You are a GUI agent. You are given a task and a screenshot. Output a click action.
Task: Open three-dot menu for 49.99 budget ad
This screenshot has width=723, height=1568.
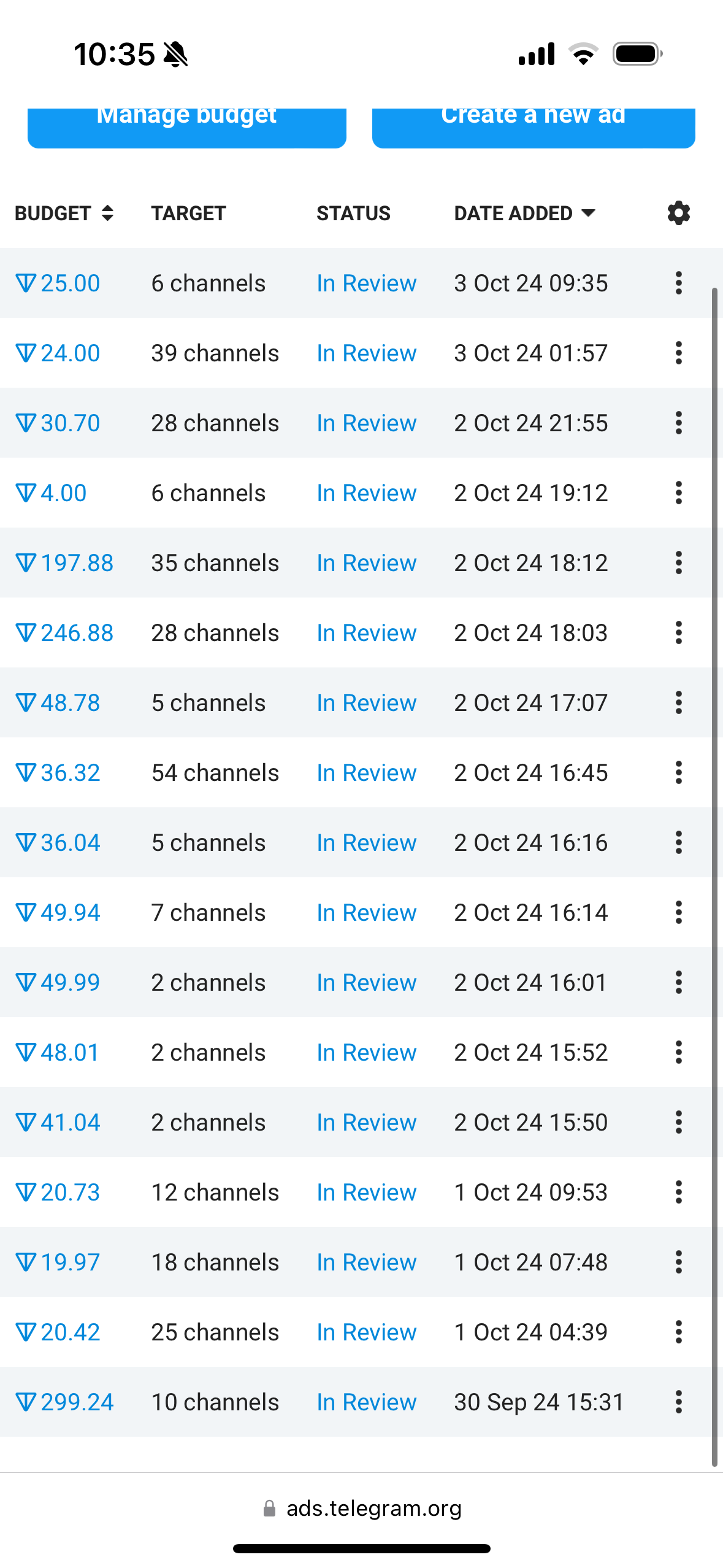click(678, 982)
